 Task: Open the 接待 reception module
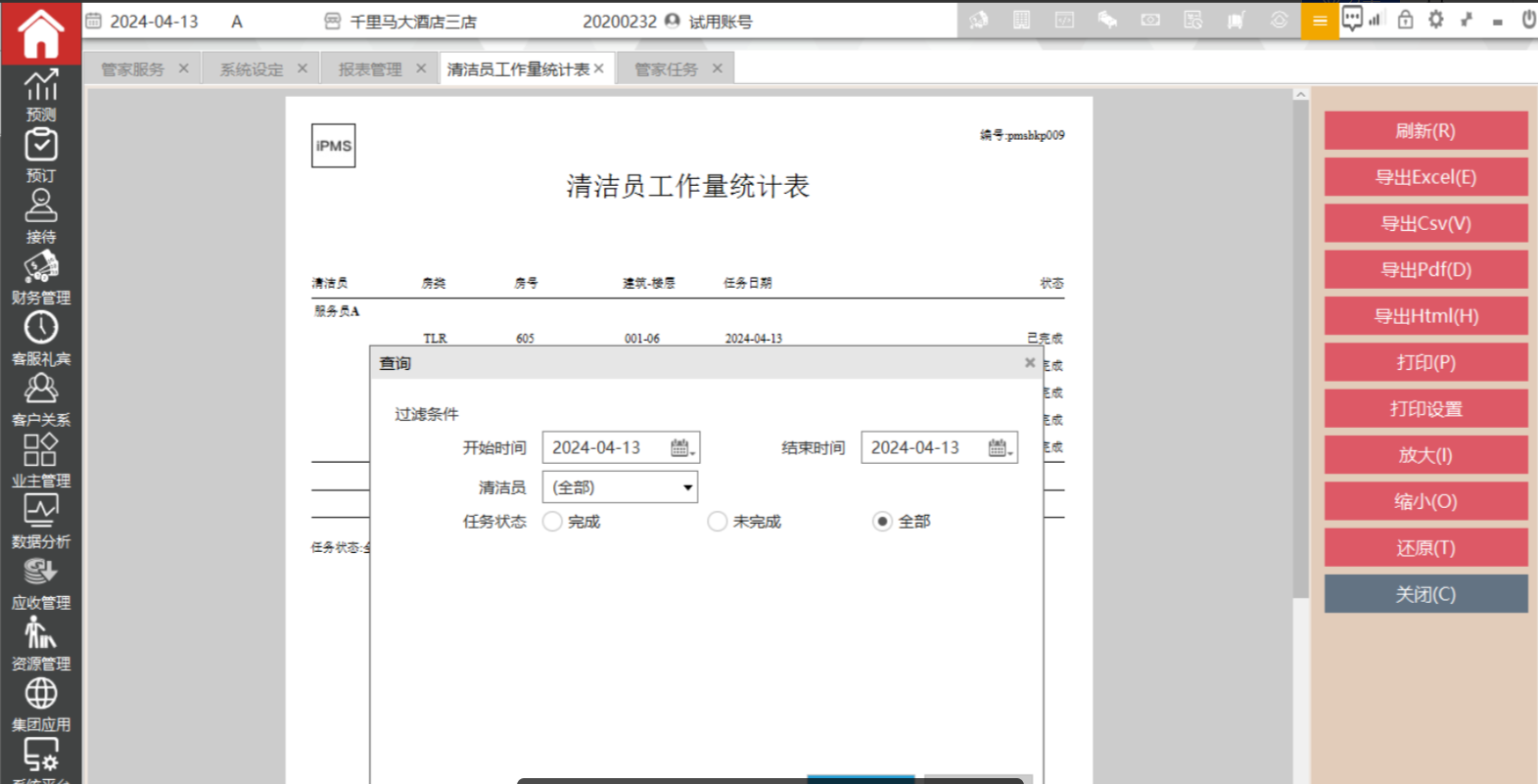(x=40, y=216)
